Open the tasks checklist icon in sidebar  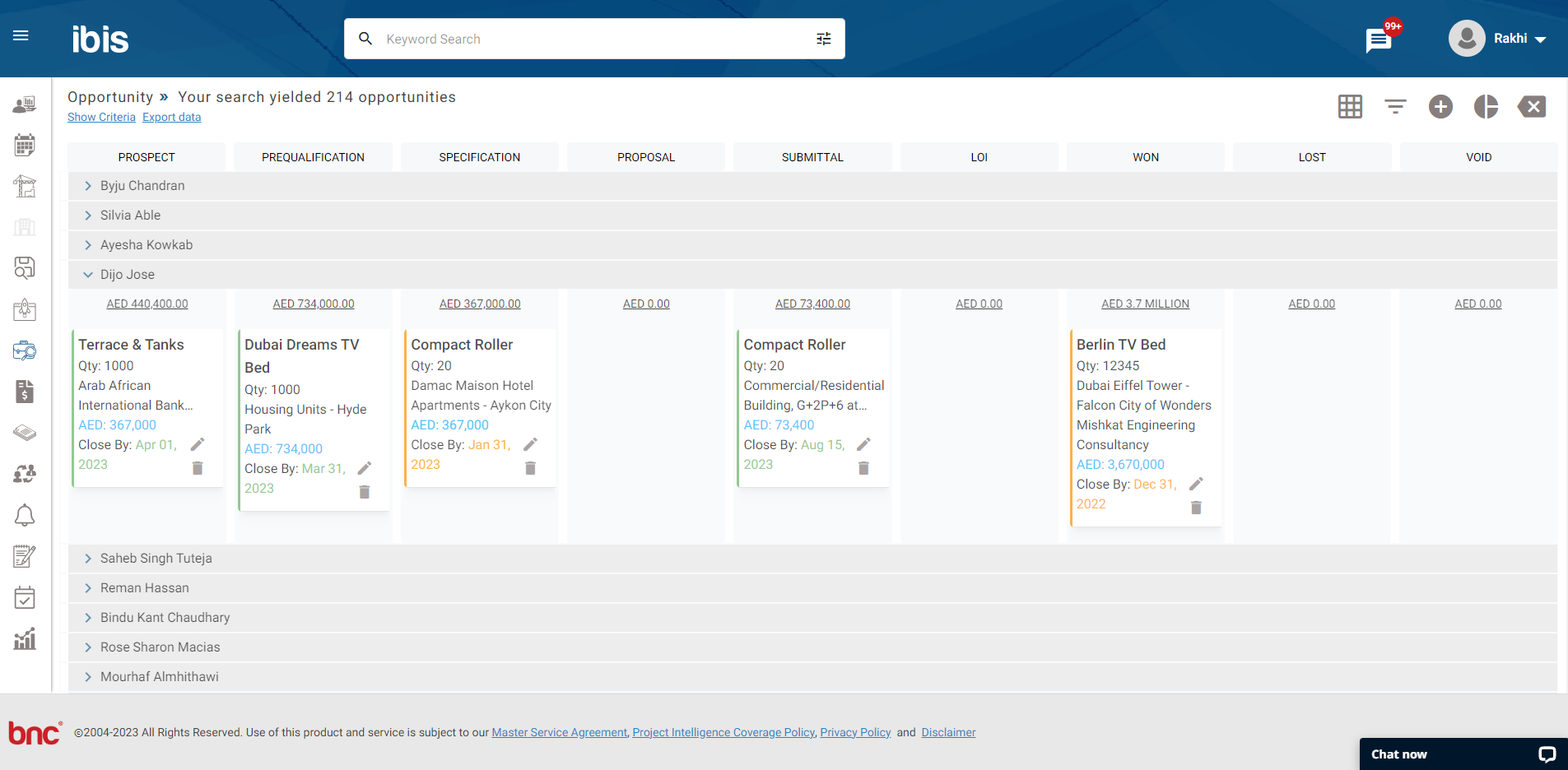click(25, 597)
